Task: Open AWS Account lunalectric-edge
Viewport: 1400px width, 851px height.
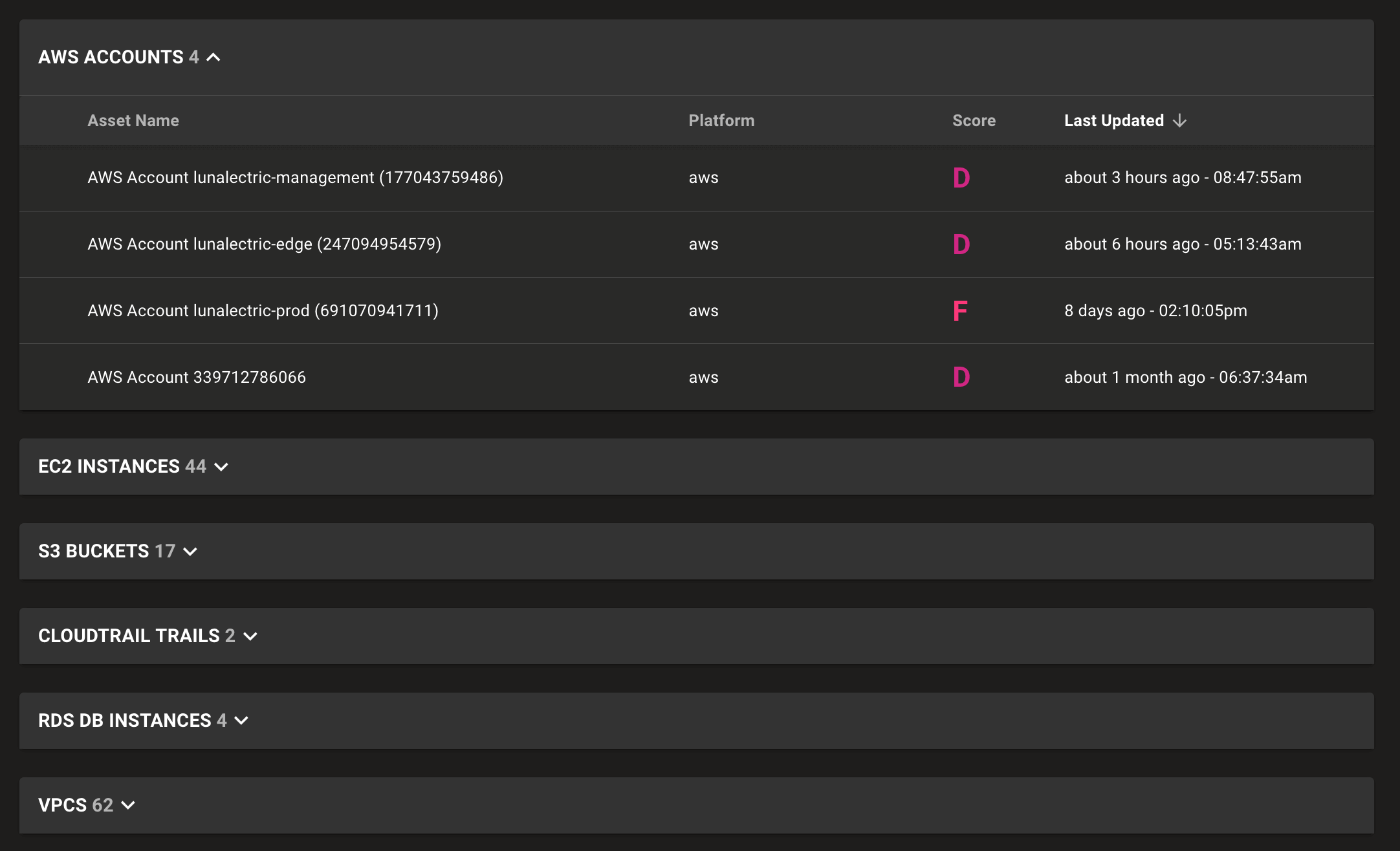Action: click(264, 244)
